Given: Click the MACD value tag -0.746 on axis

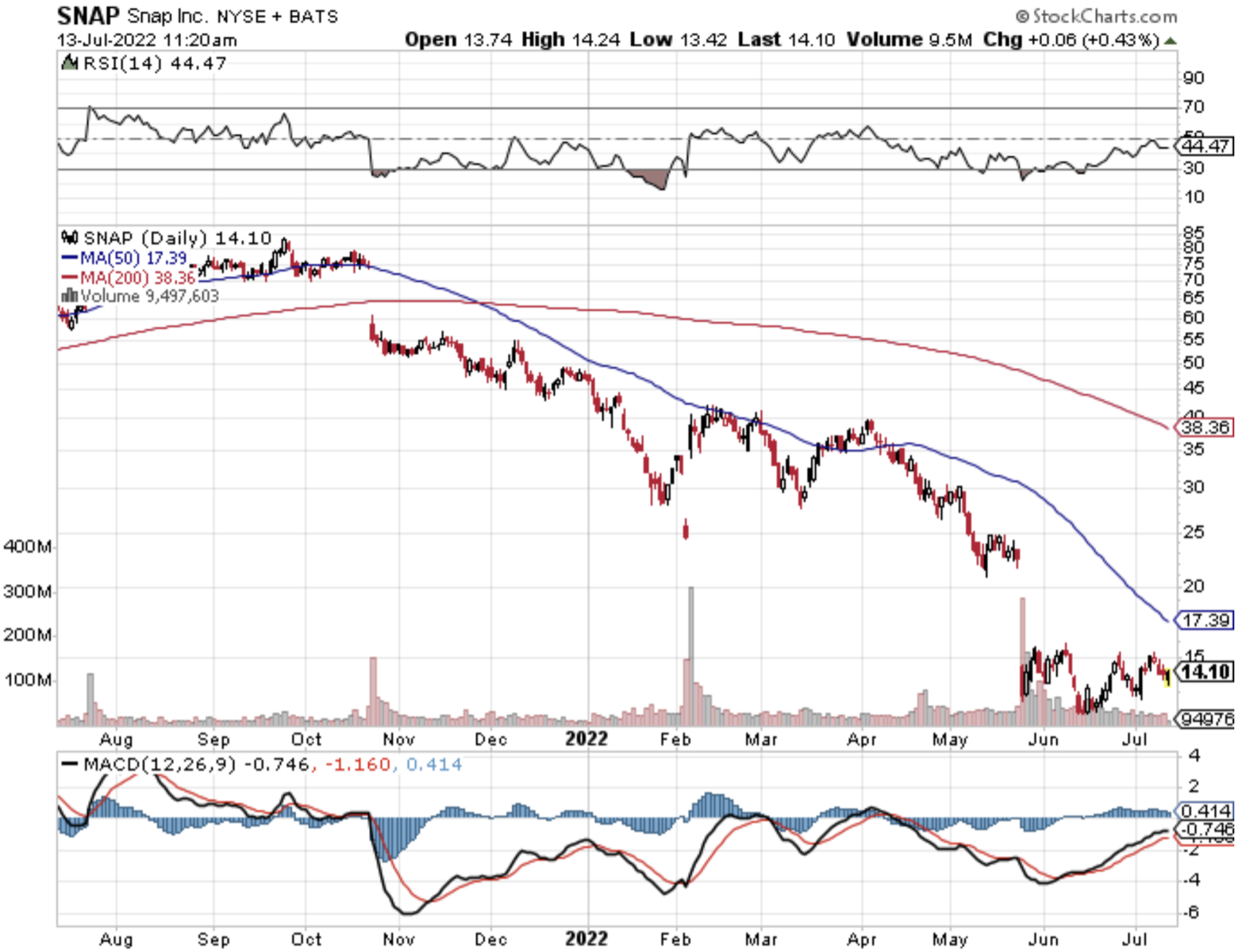Looking at the screenshot, I should tap(1205, 829).
